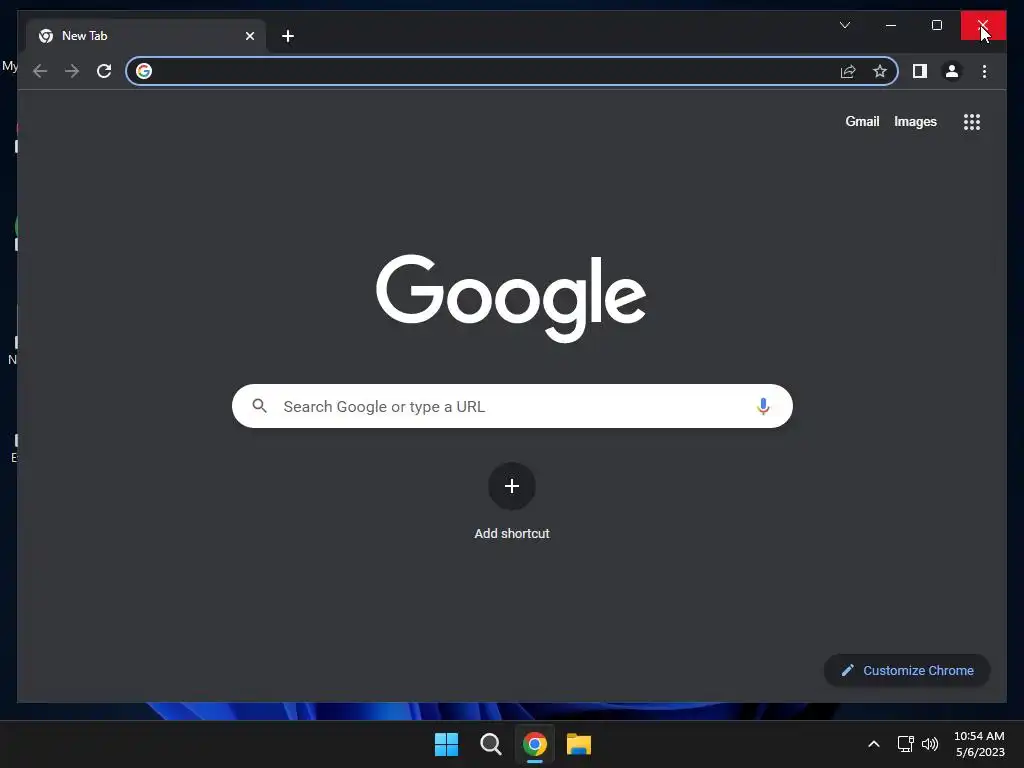Screen dimensions: 1024x768
Task: Open the Images link
Action: click(915, 121)
